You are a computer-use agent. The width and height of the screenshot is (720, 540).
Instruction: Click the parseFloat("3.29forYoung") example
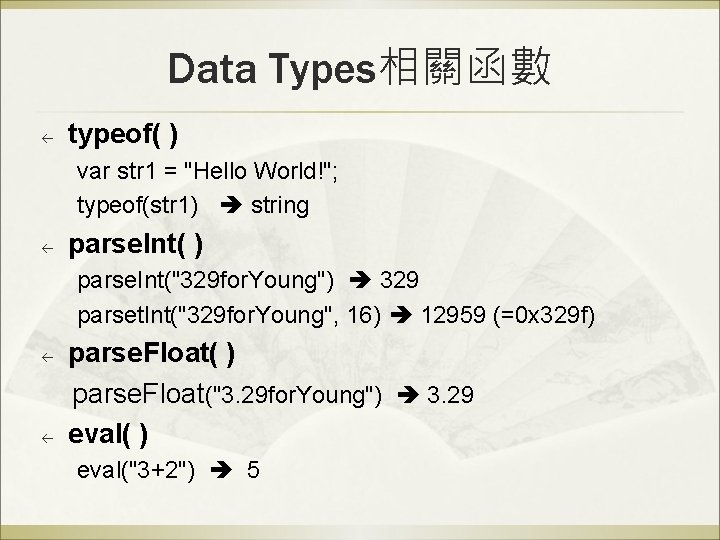pyautogui.click(x=229, y=395)
